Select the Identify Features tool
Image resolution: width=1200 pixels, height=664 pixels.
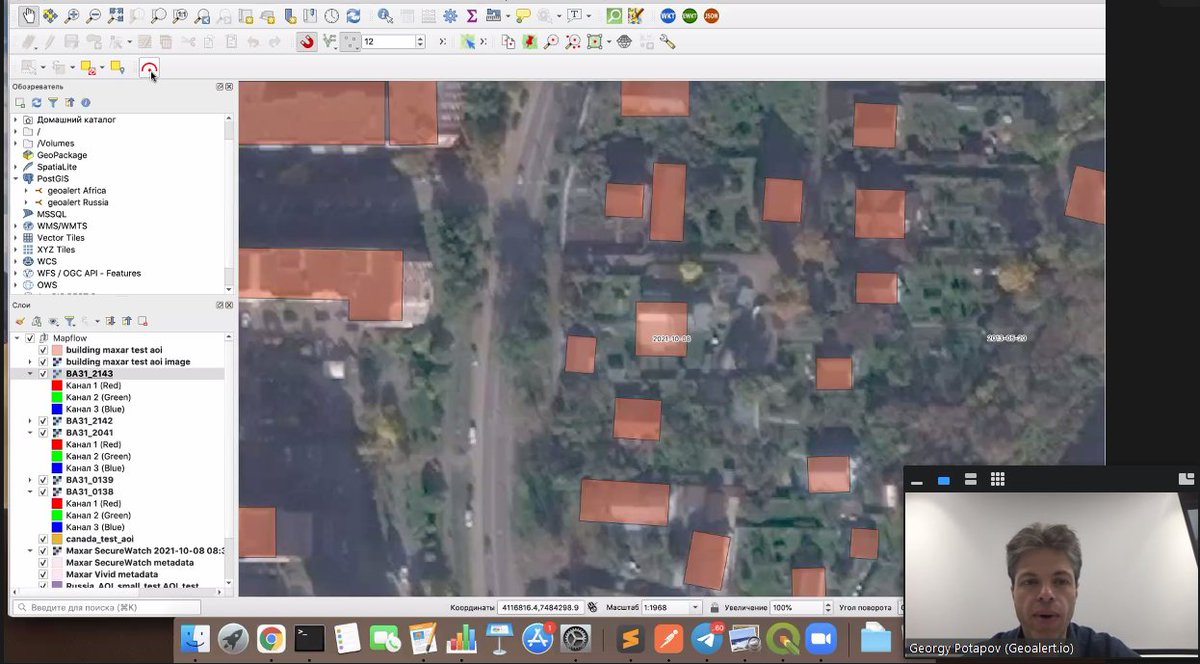tap(385, 16)
